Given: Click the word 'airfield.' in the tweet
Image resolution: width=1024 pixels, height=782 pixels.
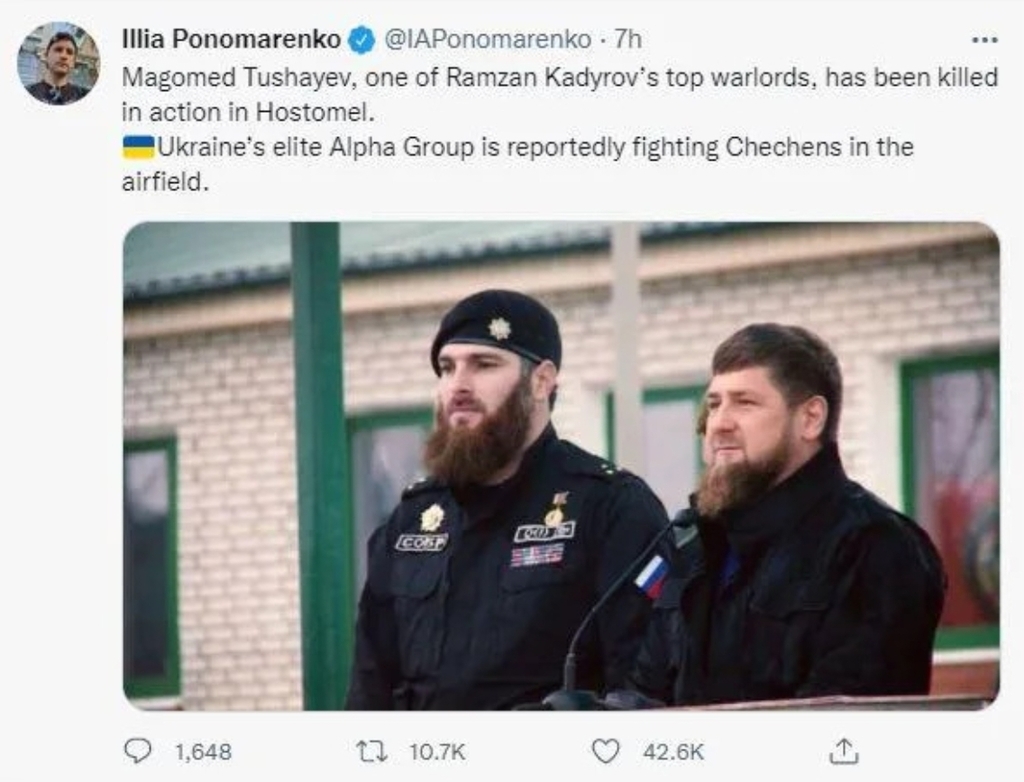Looking at the screenshot, I should [165, 182].
